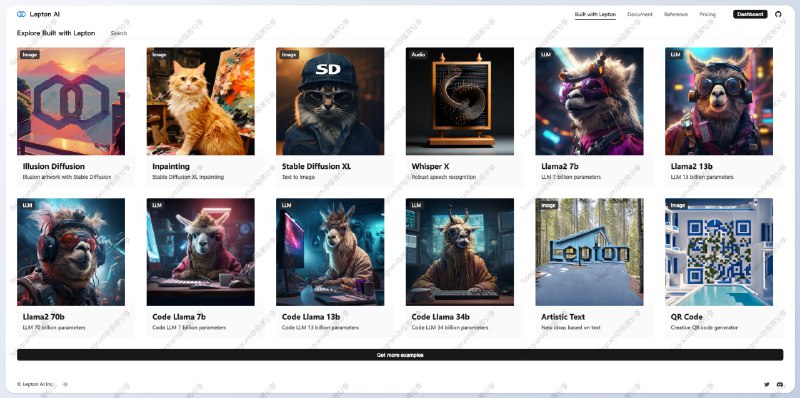Select the Llama2 13b card
Viewport: 800px width, 398px height.
pos(719,117)
